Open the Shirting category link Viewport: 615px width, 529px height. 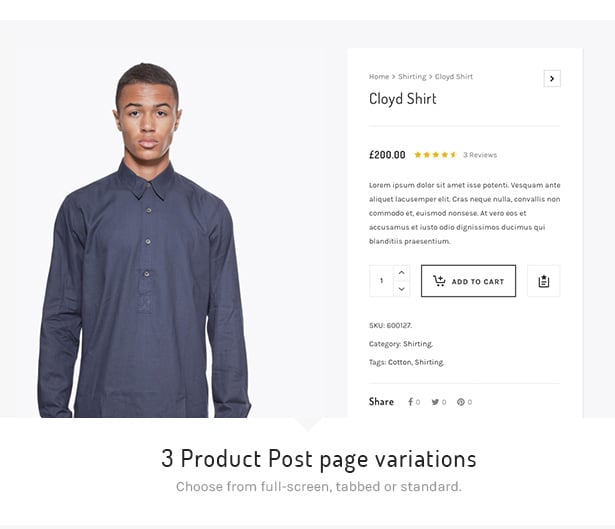click(x=418, y=344)
